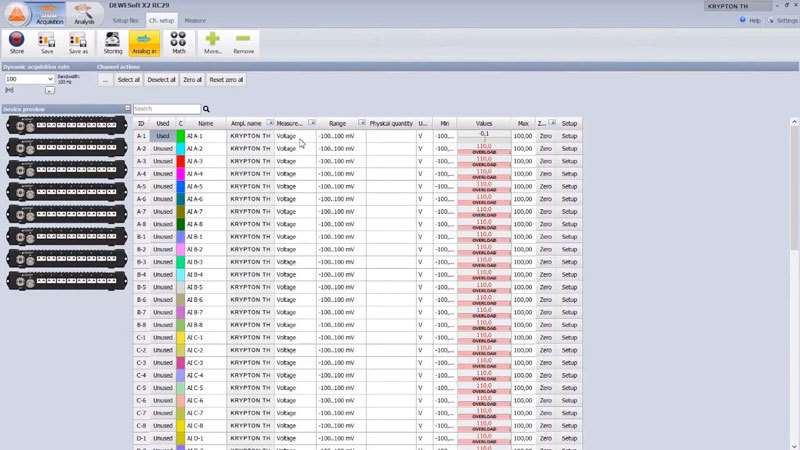The height and width of the screenshot is (450, 800).
Task: Toggle channel C-5 Unused button
Action: coord(162,388)
